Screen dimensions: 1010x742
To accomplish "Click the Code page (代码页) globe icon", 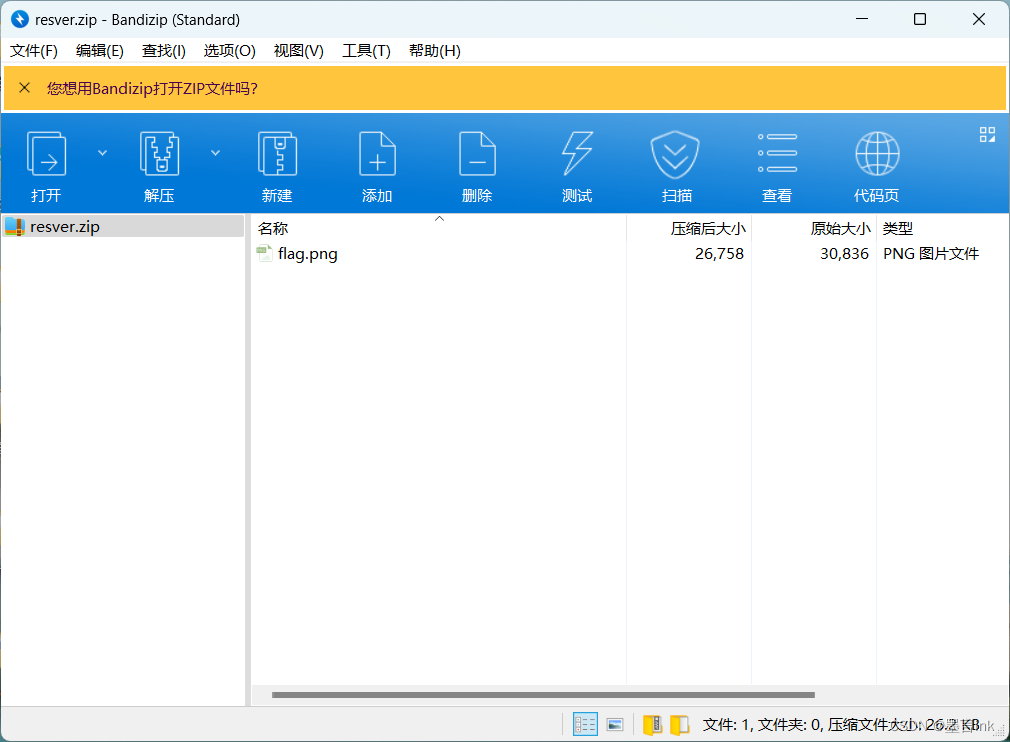I will click(877, 154).
